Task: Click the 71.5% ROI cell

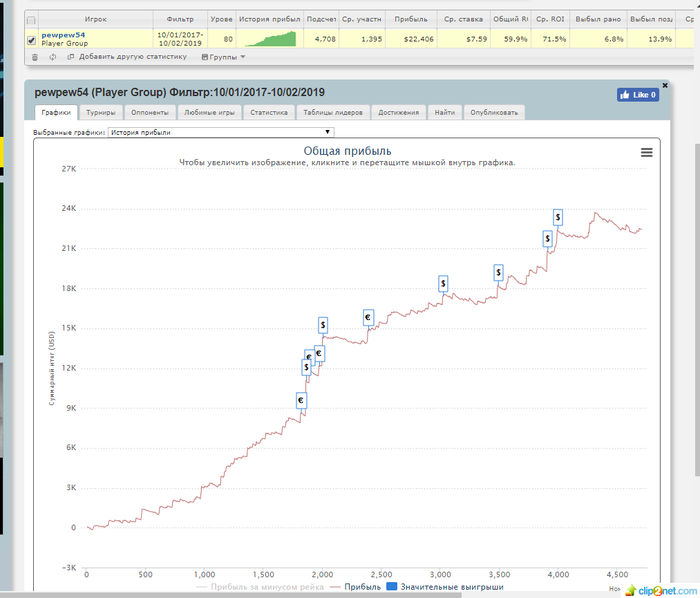Action: tap(550, 39)
